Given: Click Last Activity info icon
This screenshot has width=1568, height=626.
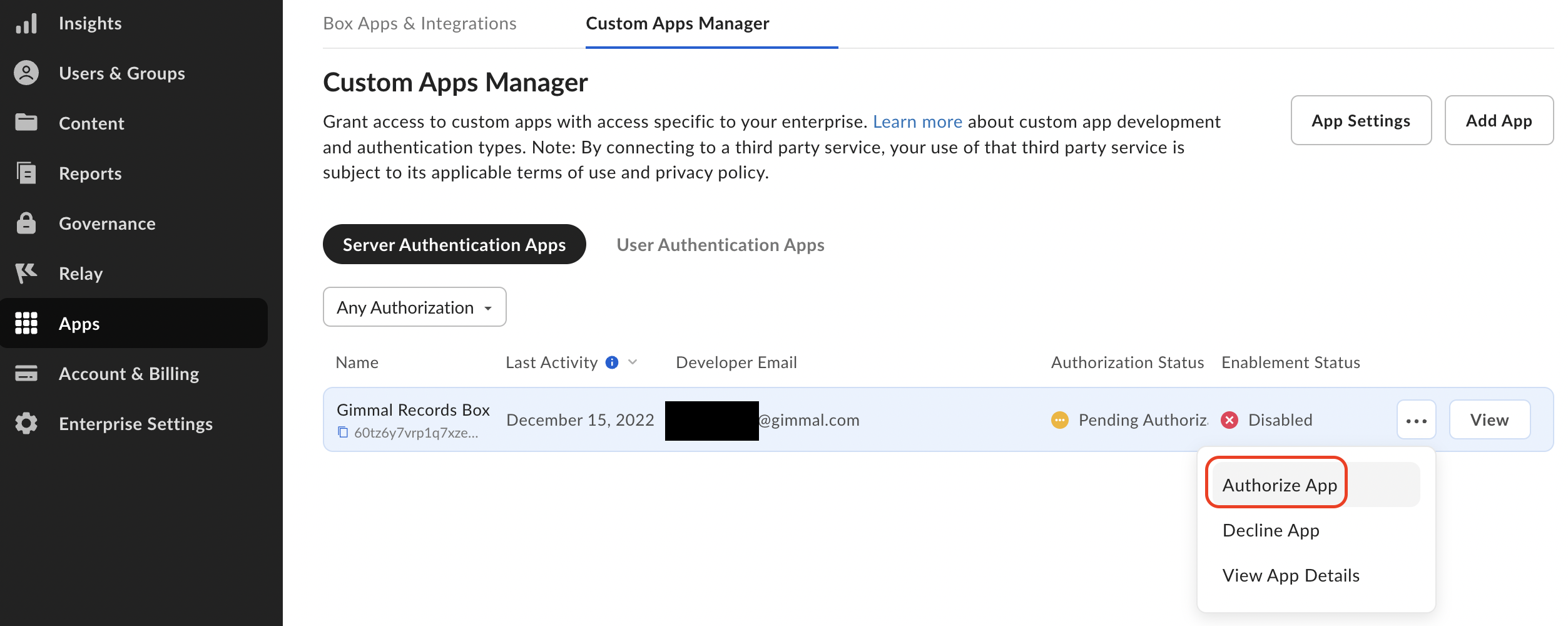Looking at the screenshot, I should coord(612,362).
